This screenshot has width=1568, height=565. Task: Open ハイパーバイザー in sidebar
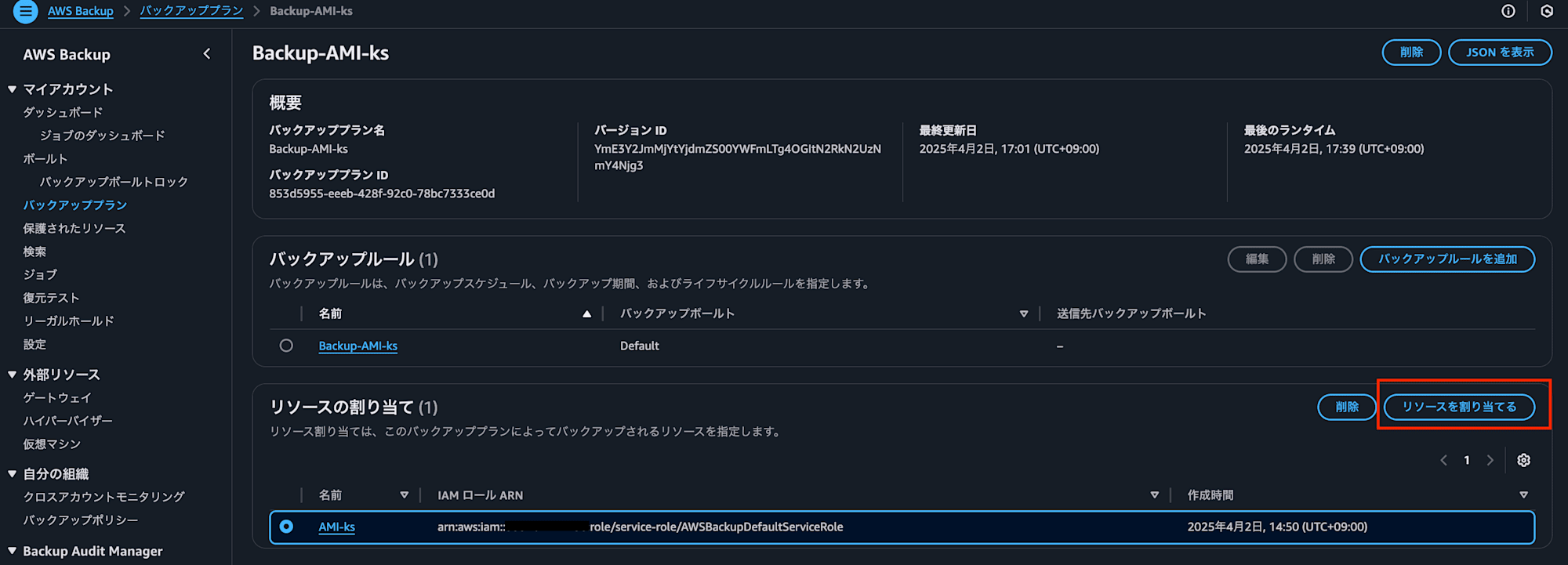[68, 421]
